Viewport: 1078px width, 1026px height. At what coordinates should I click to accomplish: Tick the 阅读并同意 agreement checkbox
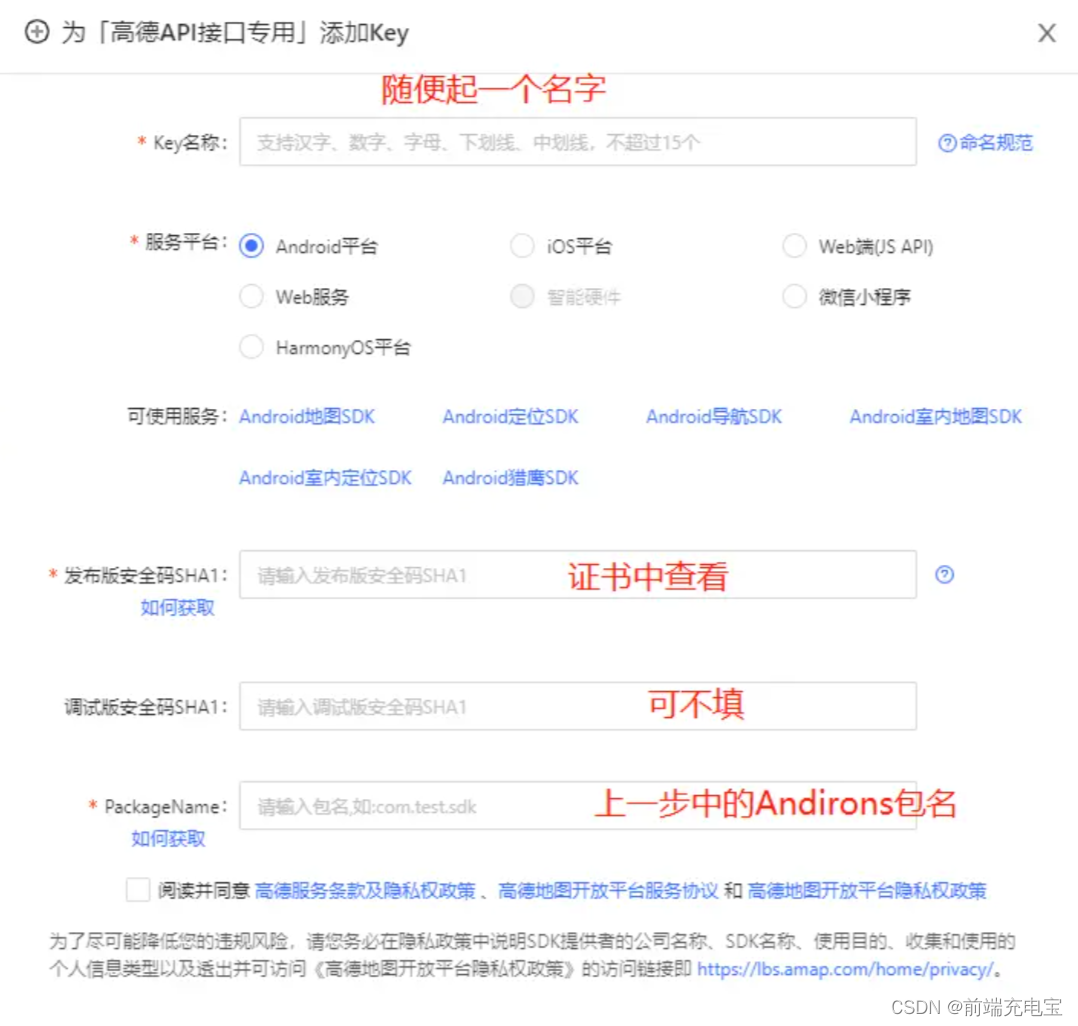[x=138, y=889]
